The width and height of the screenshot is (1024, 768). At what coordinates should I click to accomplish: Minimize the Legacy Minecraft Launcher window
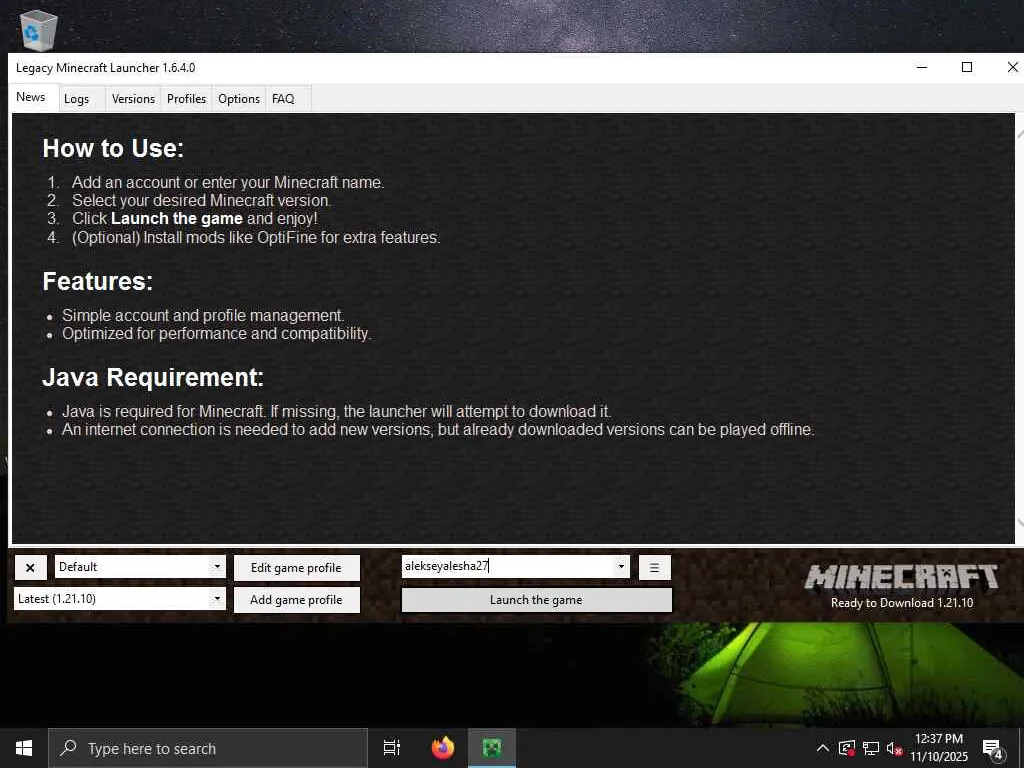pos(922,67)
